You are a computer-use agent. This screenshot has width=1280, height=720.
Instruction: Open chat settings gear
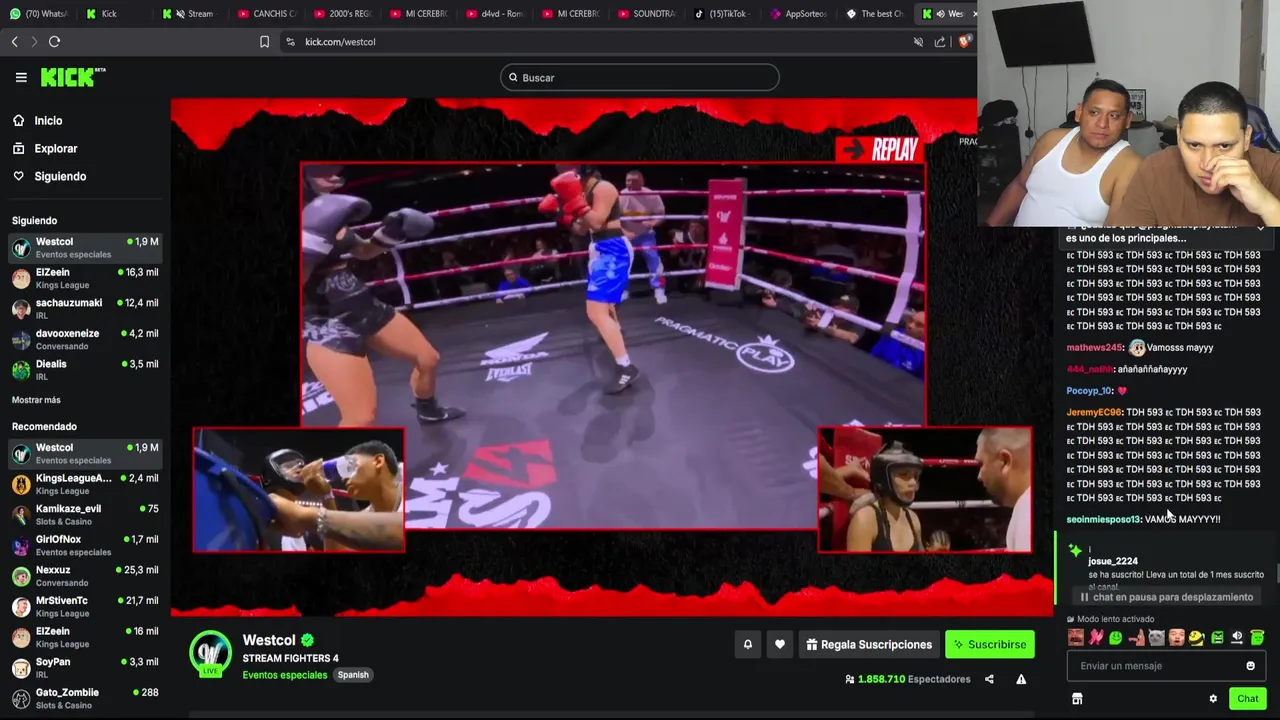(x=1213, y=699)
